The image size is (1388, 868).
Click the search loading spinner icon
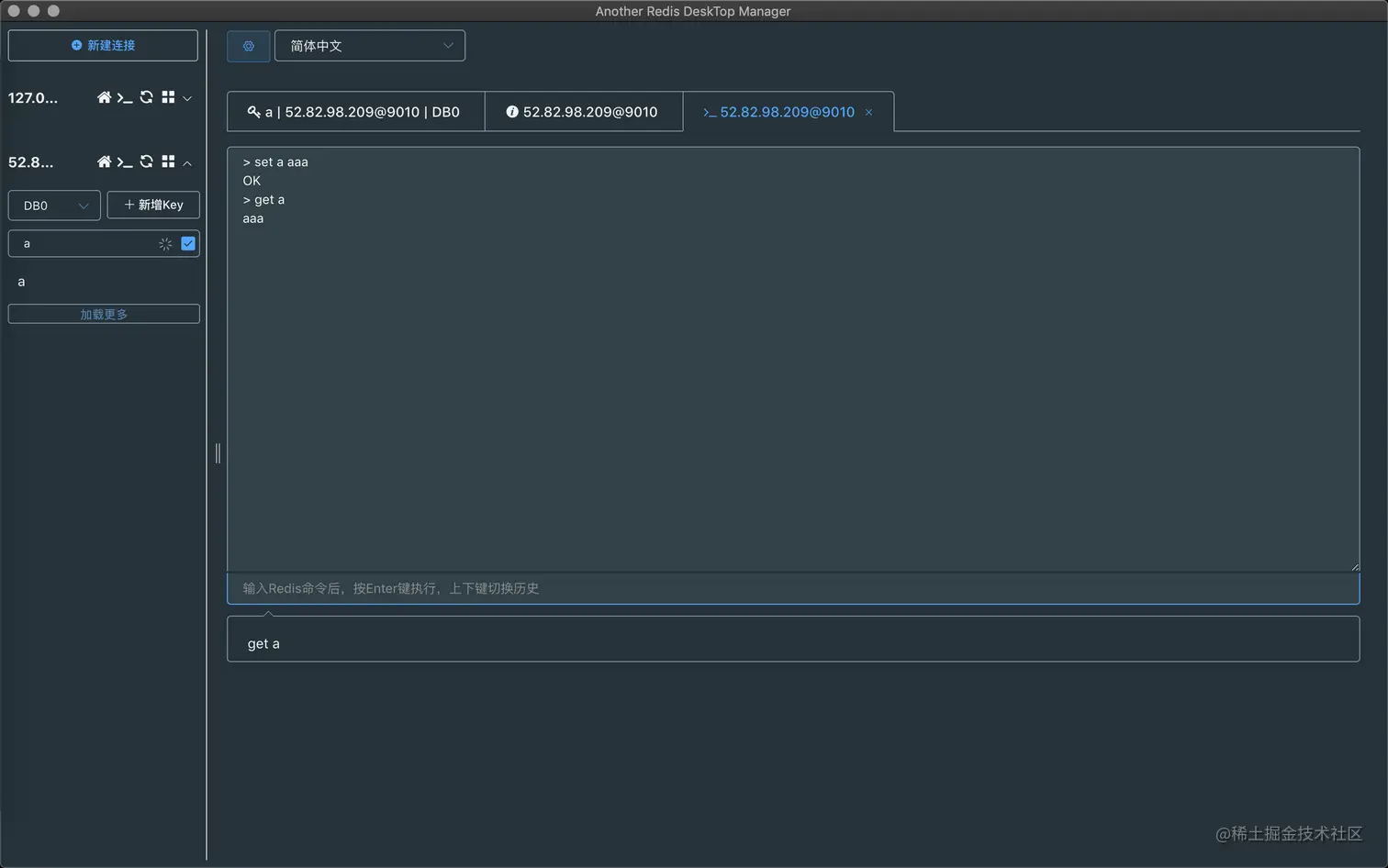(x=165, y=244)
